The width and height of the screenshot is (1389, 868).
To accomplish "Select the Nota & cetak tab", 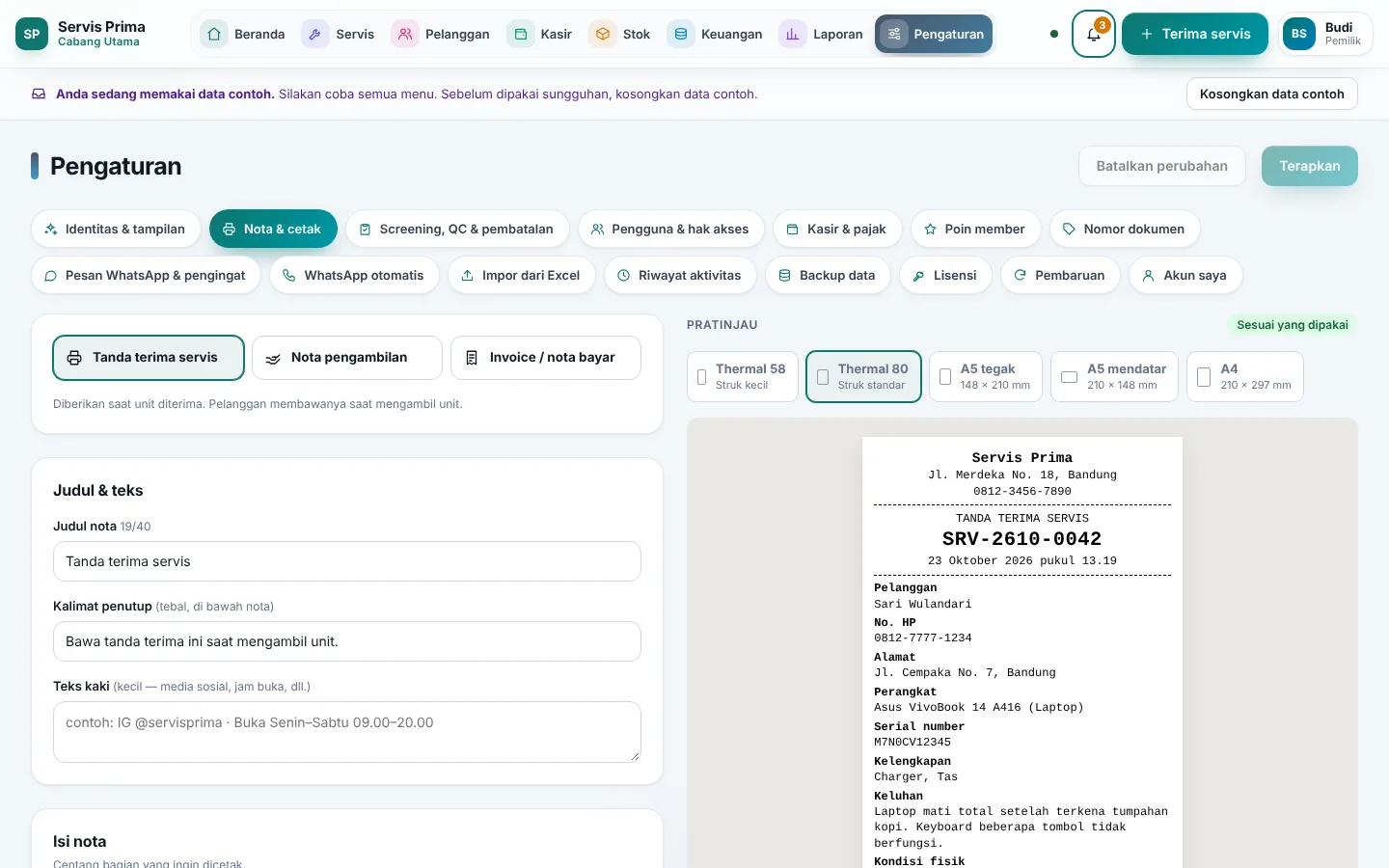I will pos(273,229).
